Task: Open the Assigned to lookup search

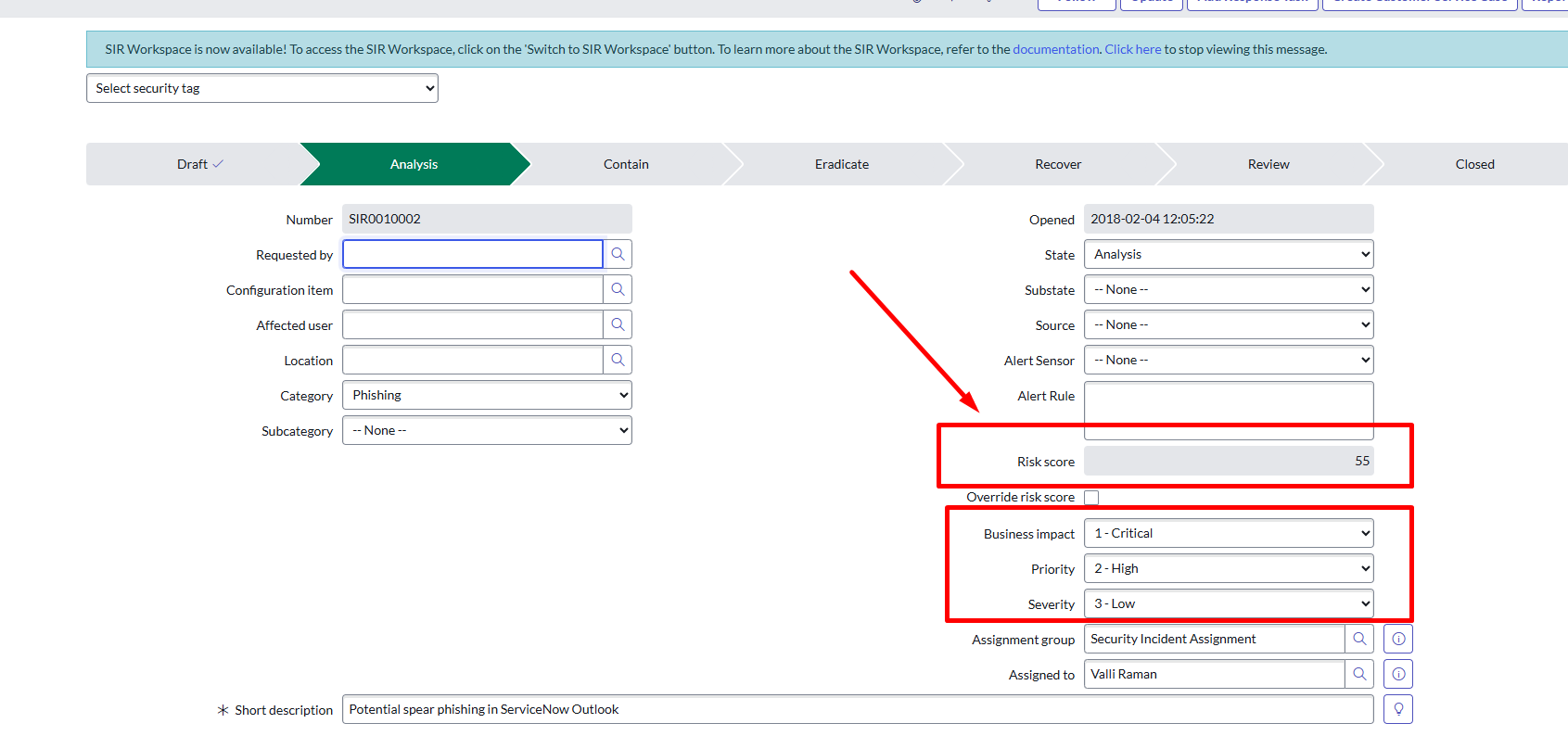Action: point(1359,674)
